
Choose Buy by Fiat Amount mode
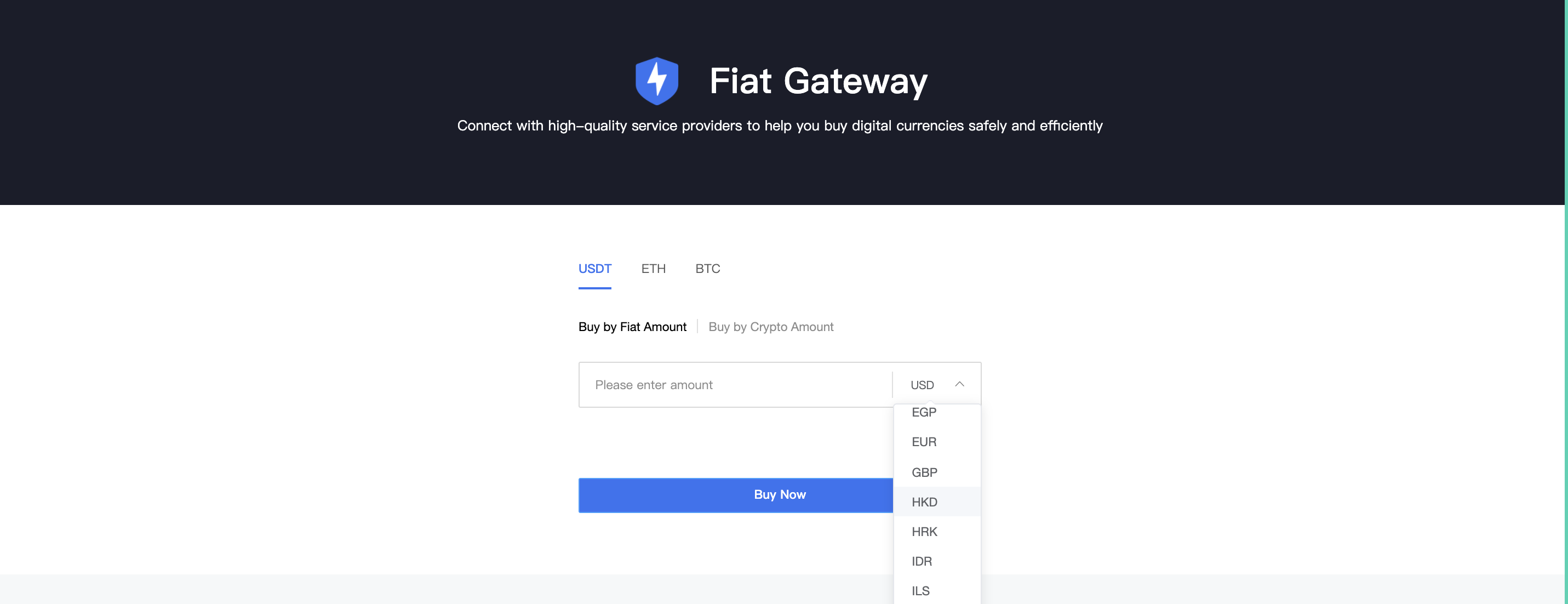[x=632, y=327]
